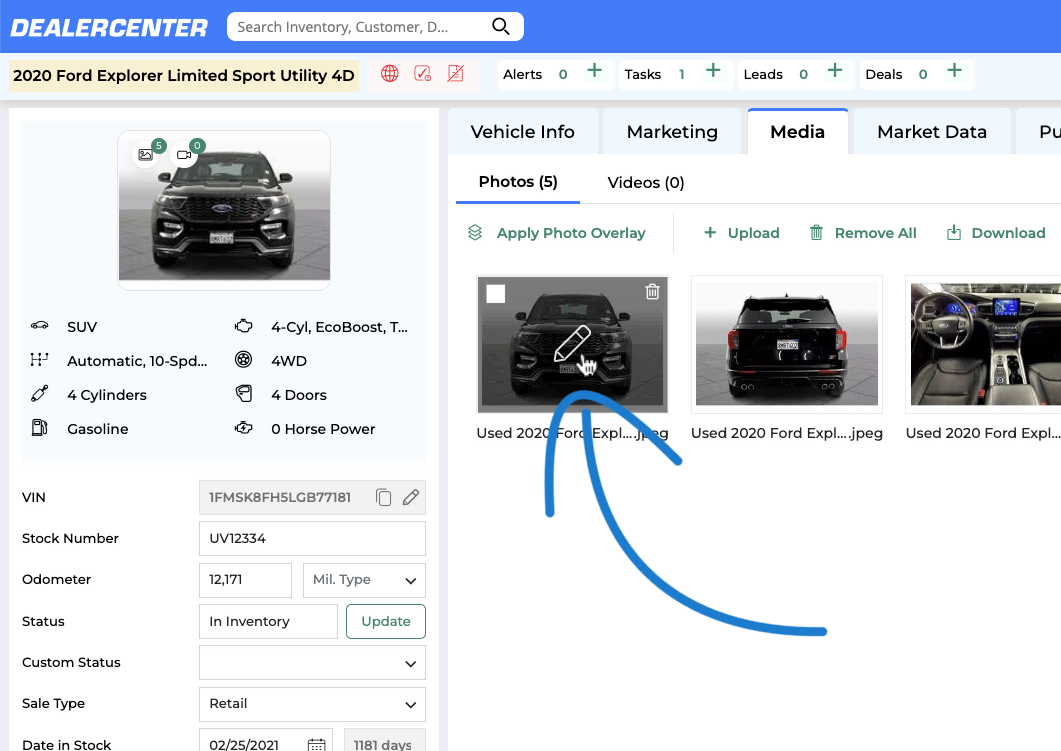The height and width of the screenshot is (751, 1061).
Task: Delete first photo using trash icon
Action: [652, 292]
